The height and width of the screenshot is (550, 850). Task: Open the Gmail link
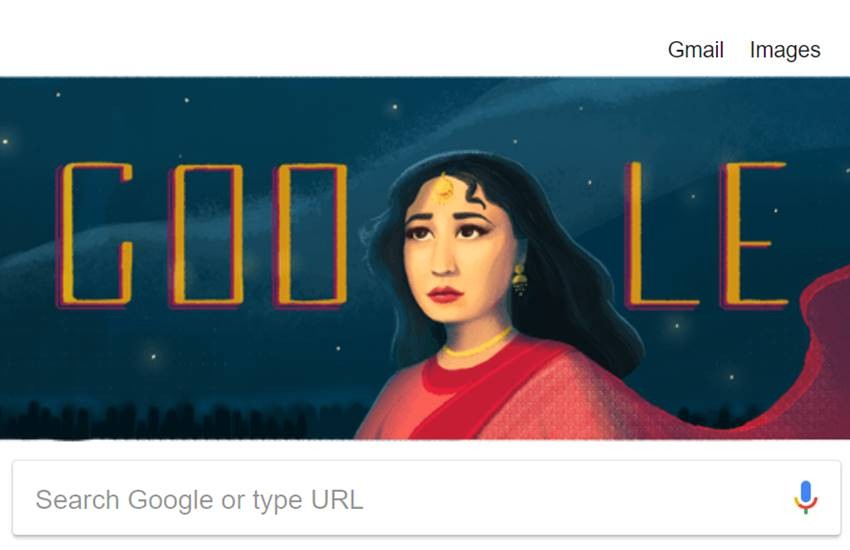pos(696,50)
